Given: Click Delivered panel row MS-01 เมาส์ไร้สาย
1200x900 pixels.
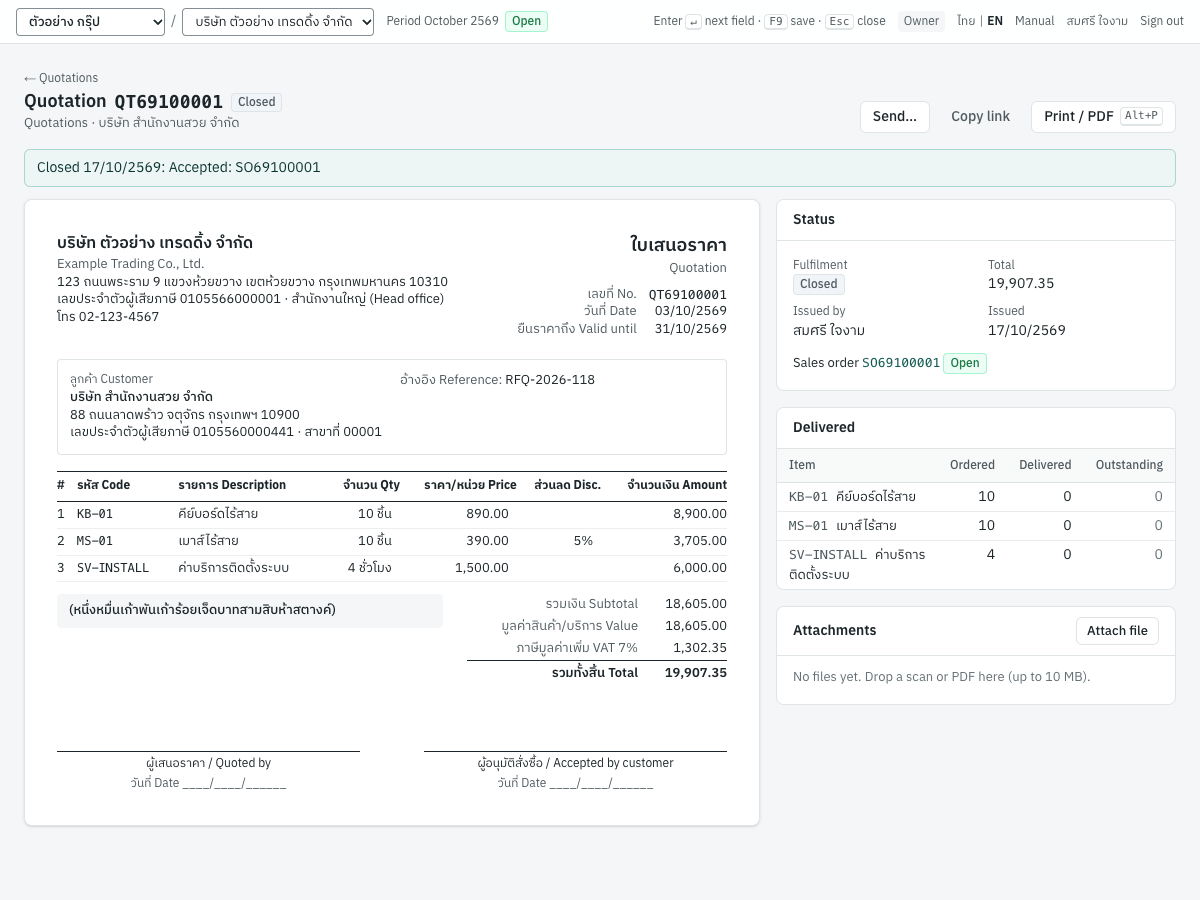Looking at the screenshot, I should (976, 525).
